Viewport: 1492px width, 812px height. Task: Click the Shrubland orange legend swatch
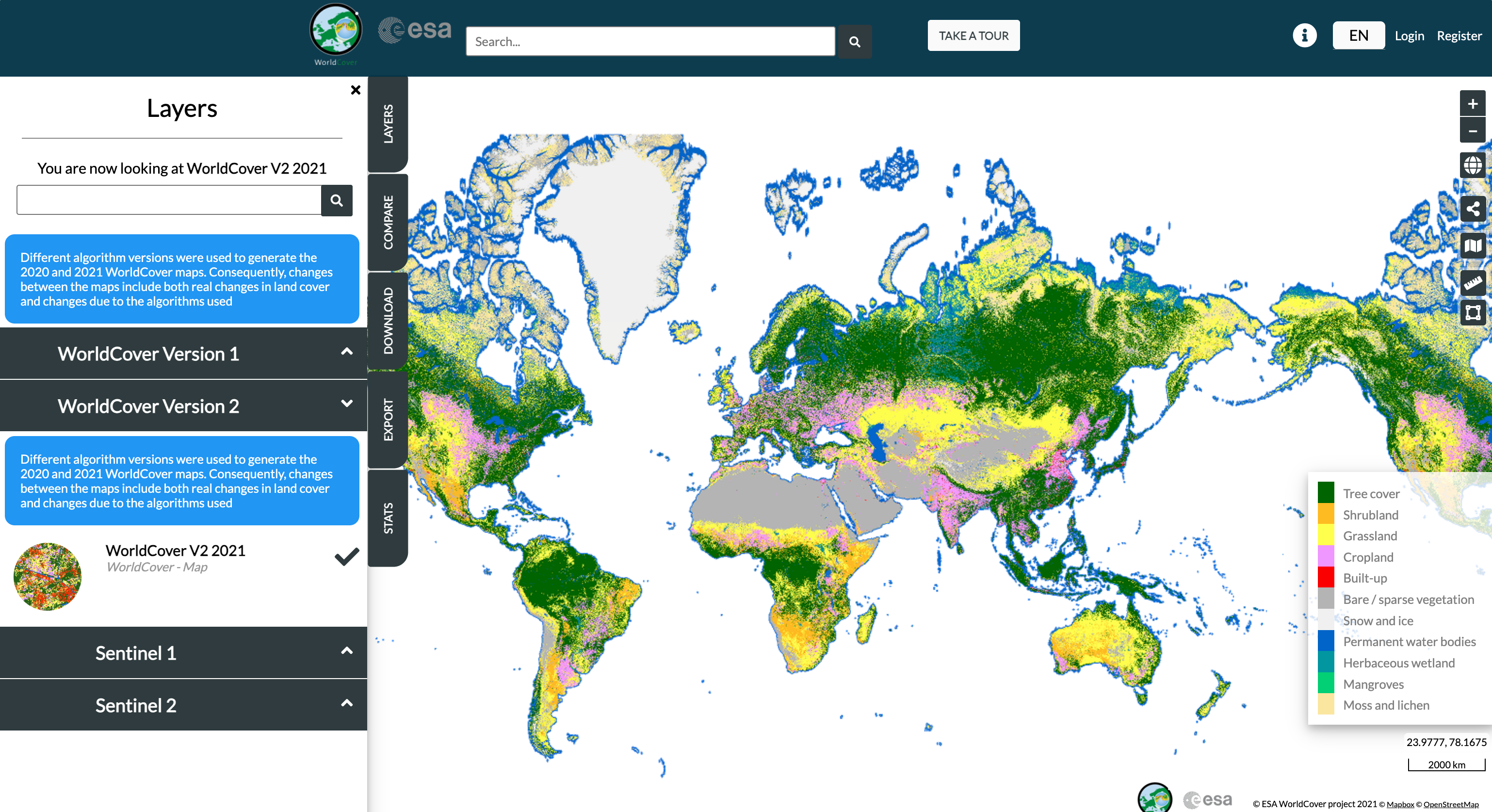pyautogui.click(x=1326, y=514)
